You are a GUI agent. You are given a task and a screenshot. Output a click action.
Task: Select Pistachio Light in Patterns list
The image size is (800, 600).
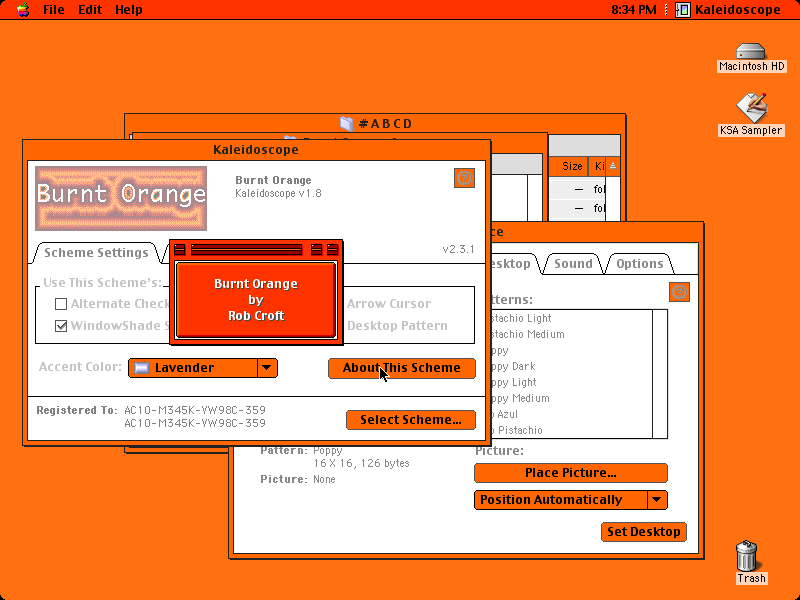tap(568, 318)
